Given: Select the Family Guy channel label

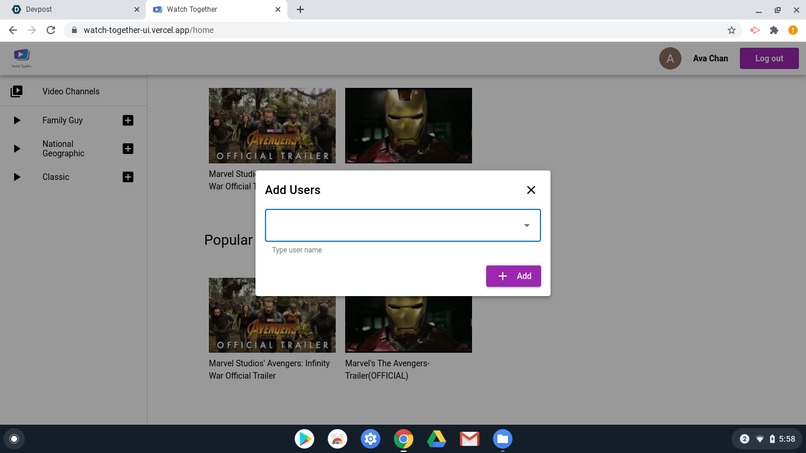Looking at the screenshot, I should (62, 120).
